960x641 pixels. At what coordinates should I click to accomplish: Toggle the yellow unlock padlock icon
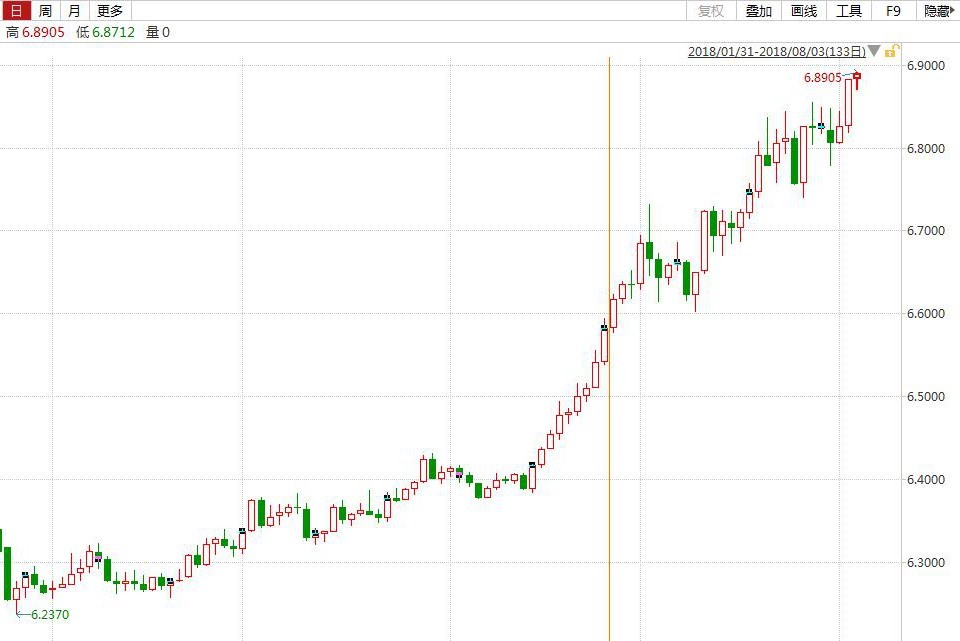[892, 50]
